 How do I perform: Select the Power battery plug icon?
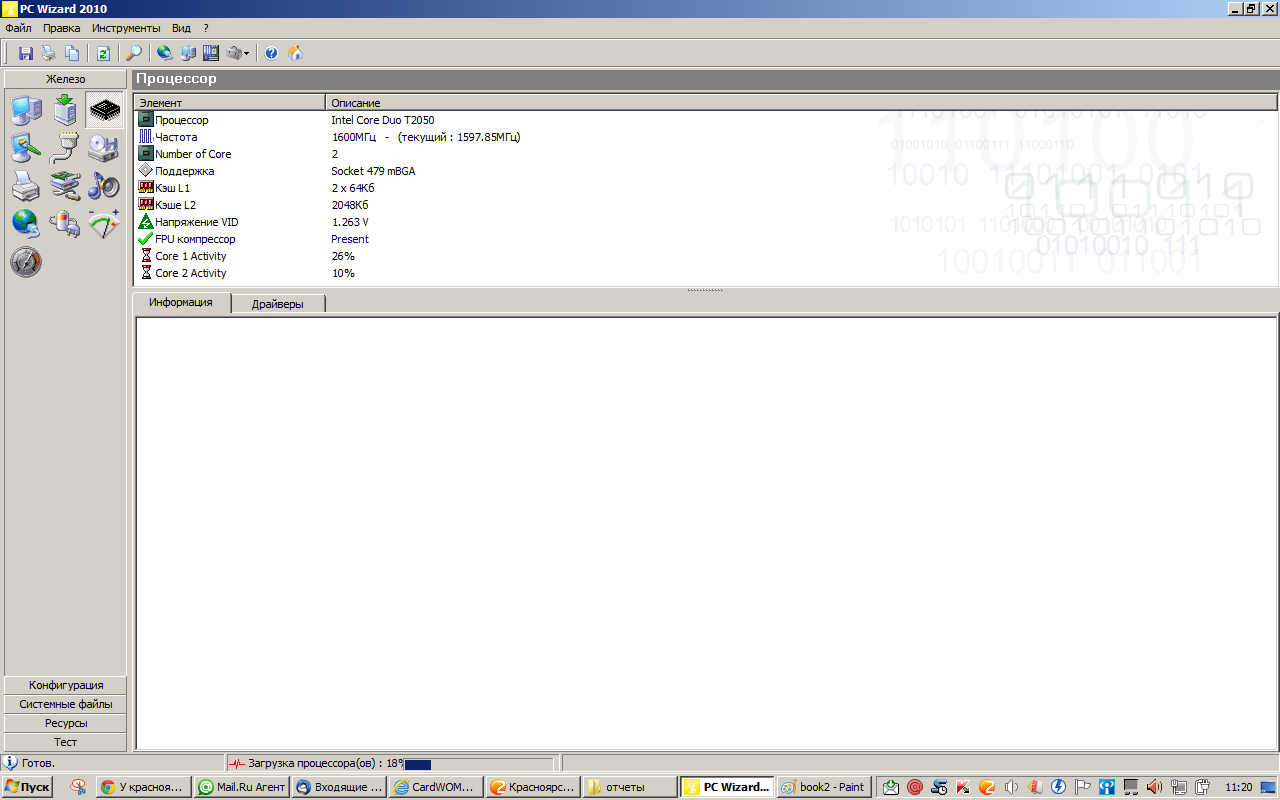[65, 224]
